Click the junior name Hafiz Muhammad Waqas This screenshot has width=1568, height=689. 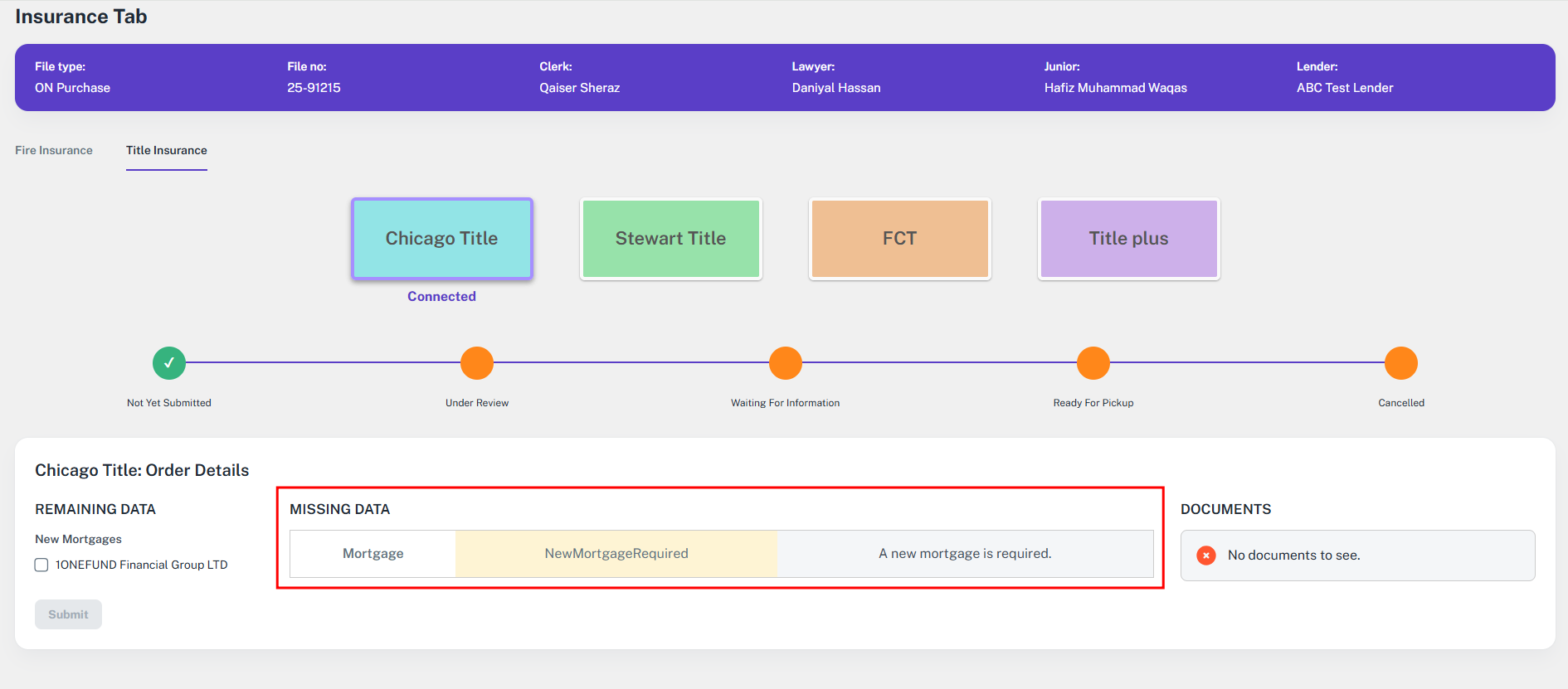click(1116, 88)
